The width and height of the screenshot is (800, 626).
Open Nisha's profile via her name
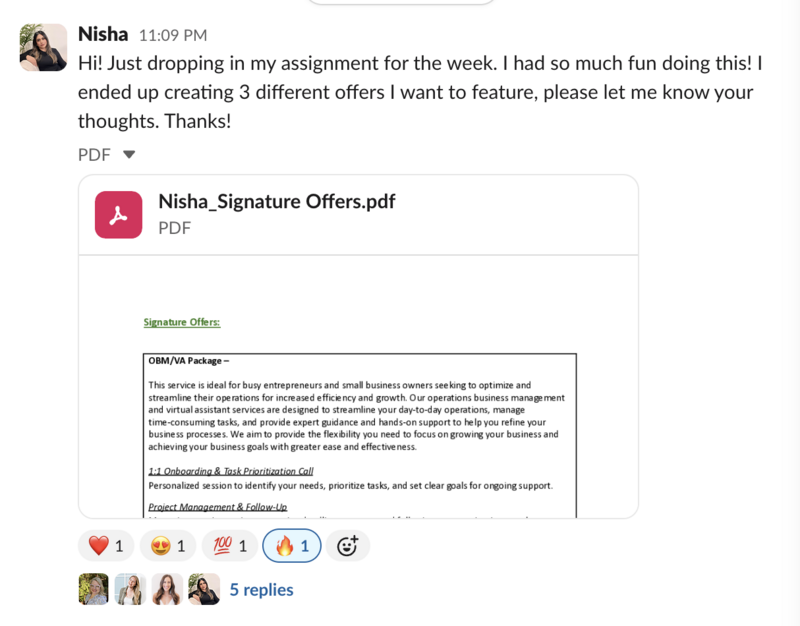(103, 34)
